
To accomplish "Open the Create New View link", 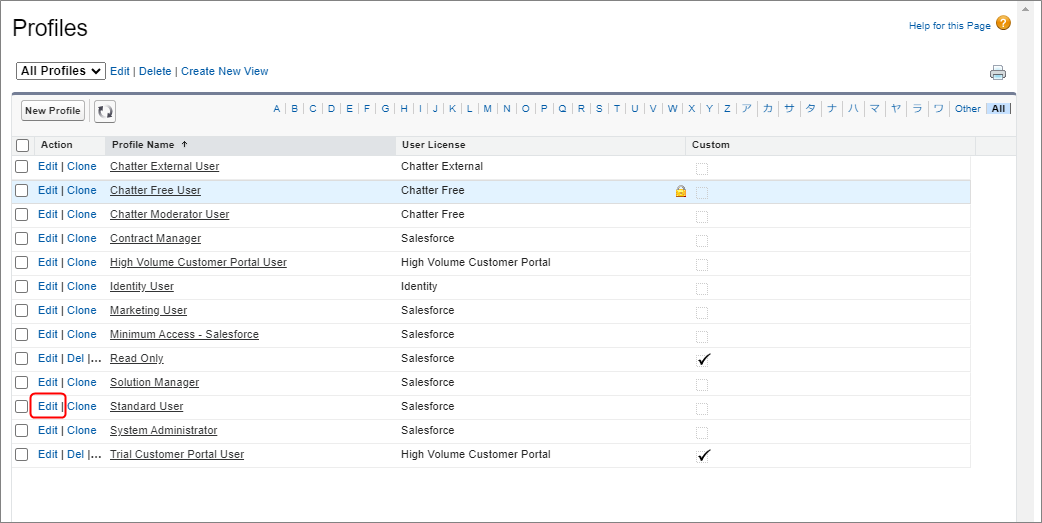I will [225, 71].
